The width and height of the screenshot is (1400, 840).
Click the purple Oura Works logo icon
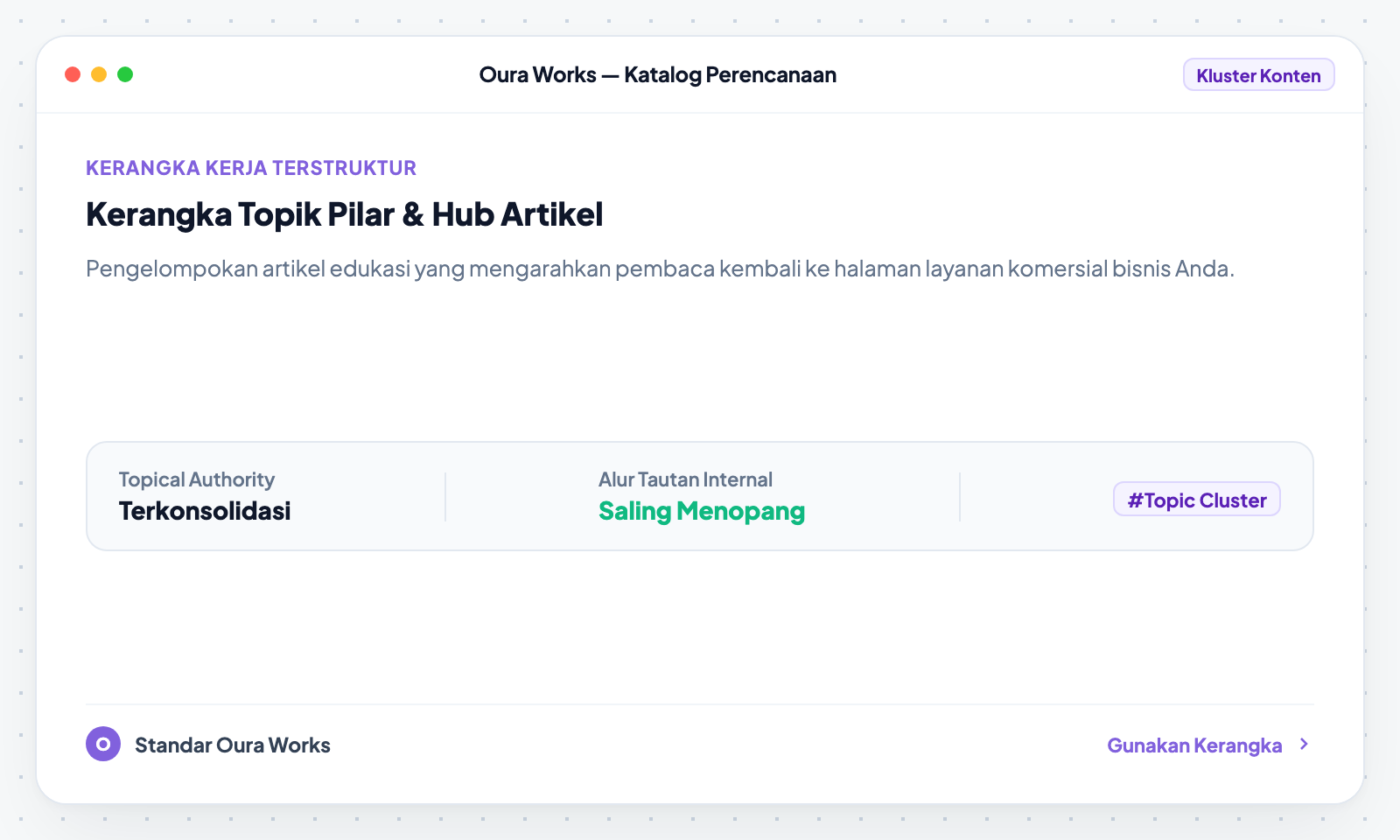click(x=103, y=744)
